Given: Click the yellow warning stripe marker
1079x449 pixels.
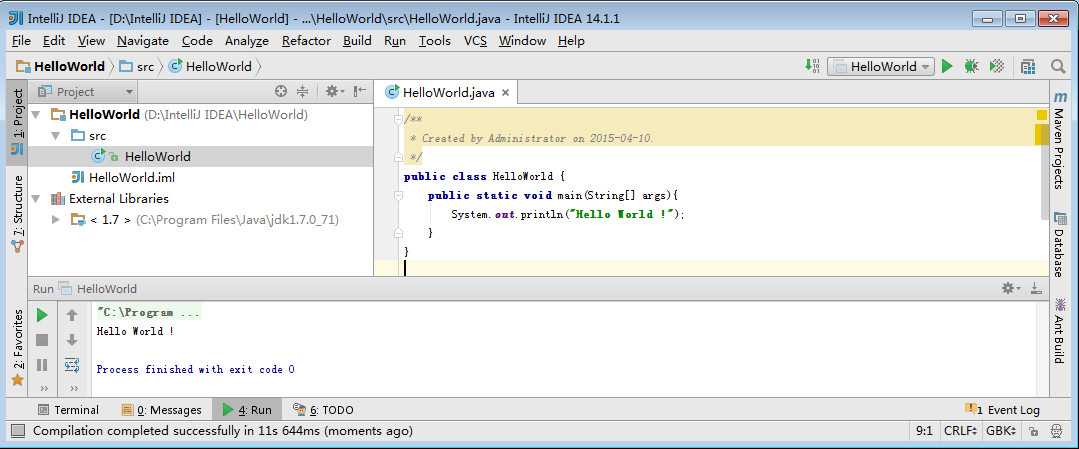Looking at the screenshot, I should tap(1042, 134).
